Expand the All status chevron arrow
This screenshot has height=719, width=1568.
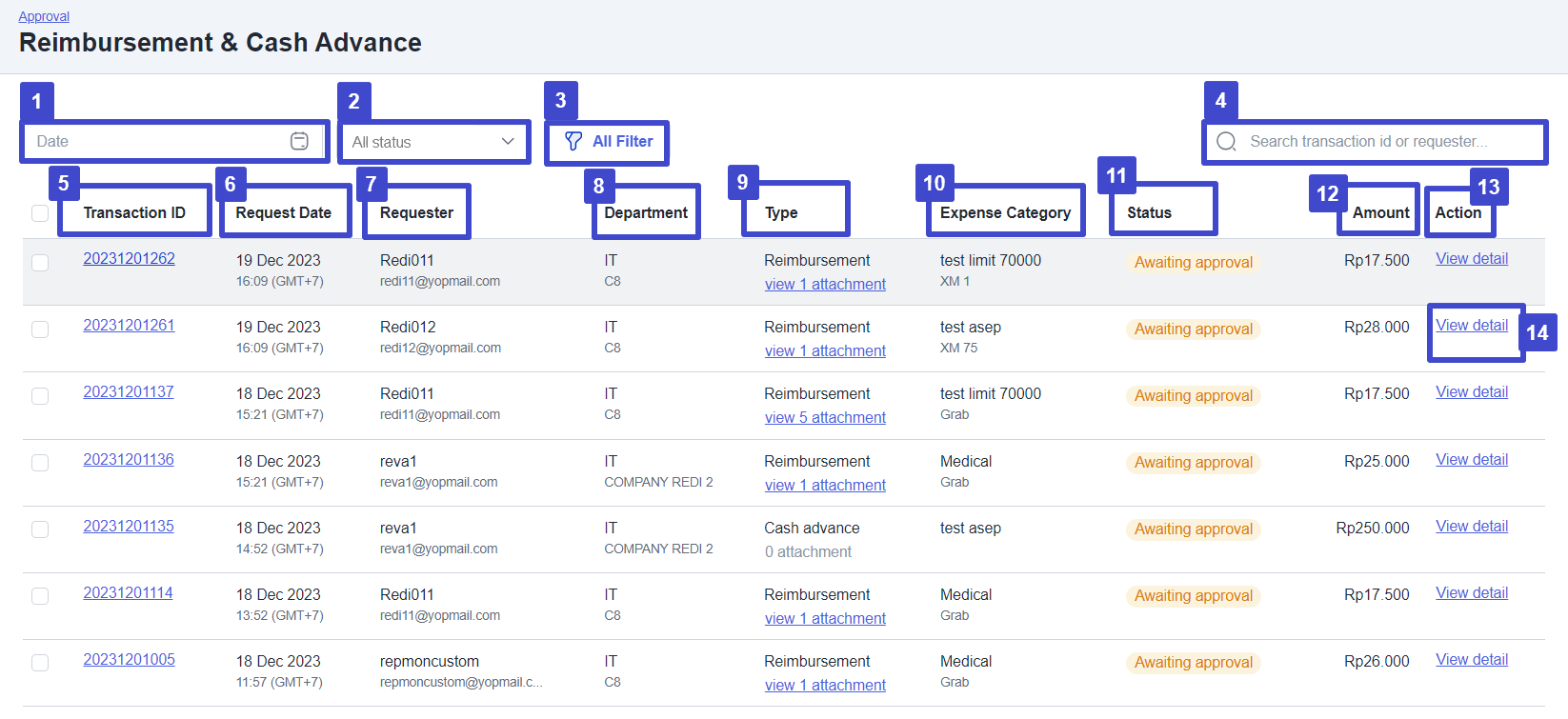pos(508,142)
